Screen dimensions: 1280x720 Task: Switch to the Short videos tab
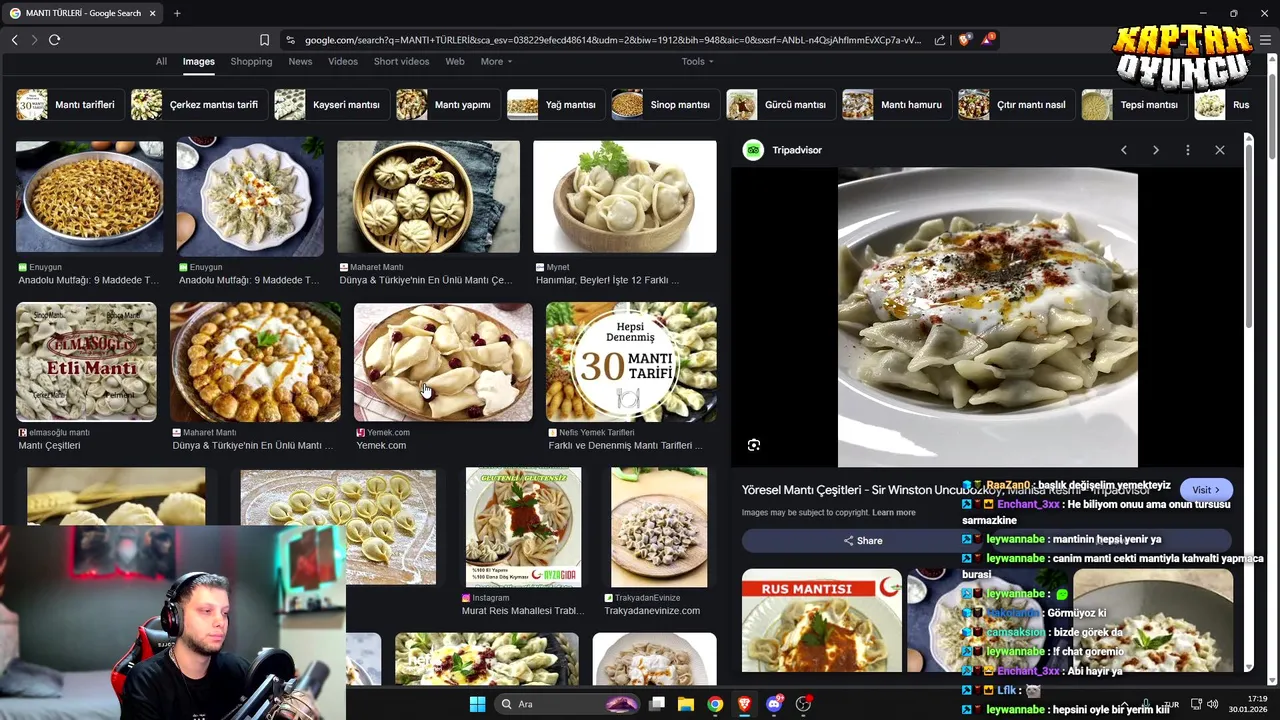point(401,61)
